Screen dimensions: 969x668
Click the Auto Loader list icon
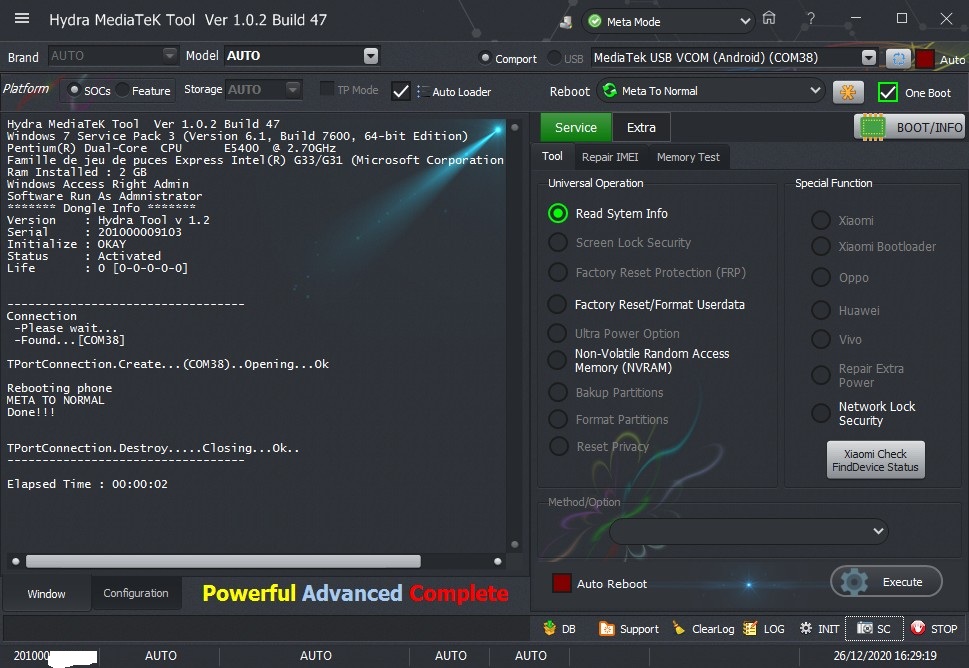(x=423, y=91)
